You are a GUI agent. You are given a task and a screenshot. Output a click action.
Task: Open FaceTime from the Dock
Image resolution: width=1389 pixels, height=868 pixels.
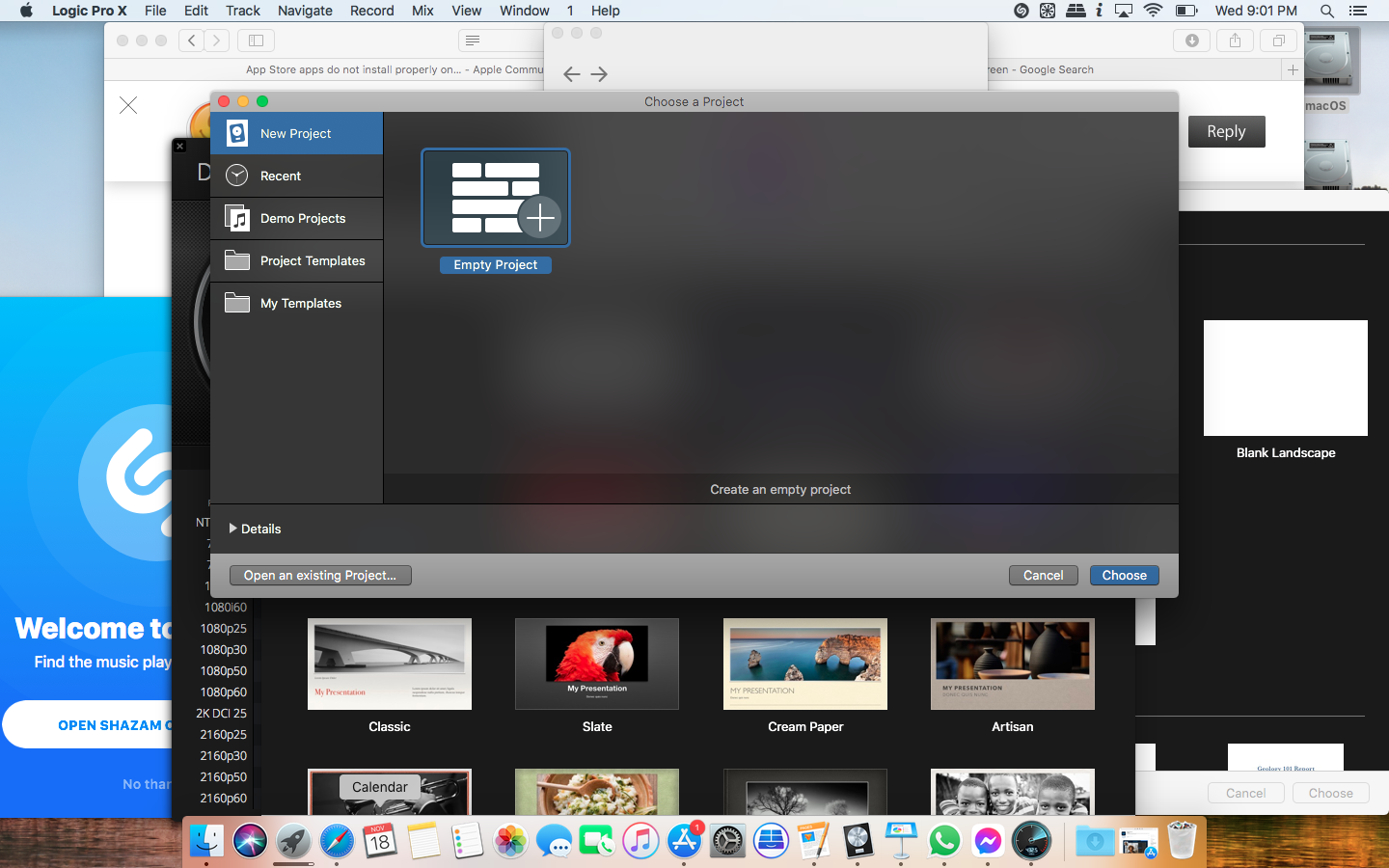[x=597, y=841]
